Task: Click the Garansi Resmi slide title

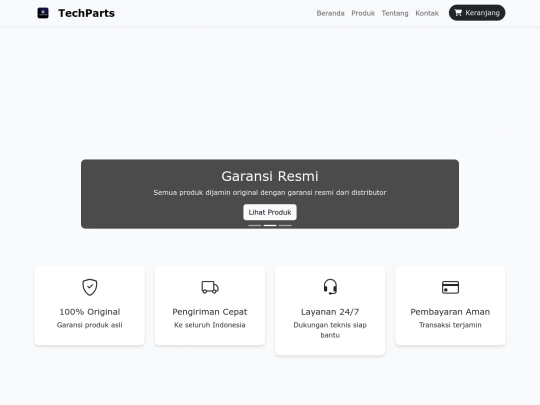Action: 270,176
